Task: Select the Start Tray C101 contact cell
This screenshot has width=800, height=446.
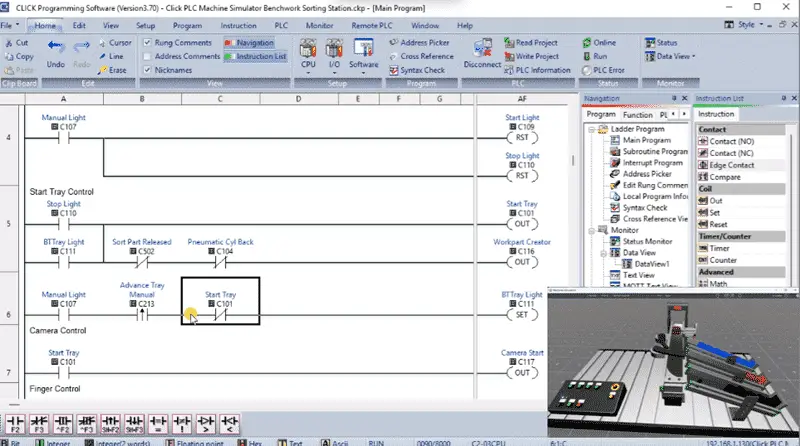Action: tap(220, 301)
